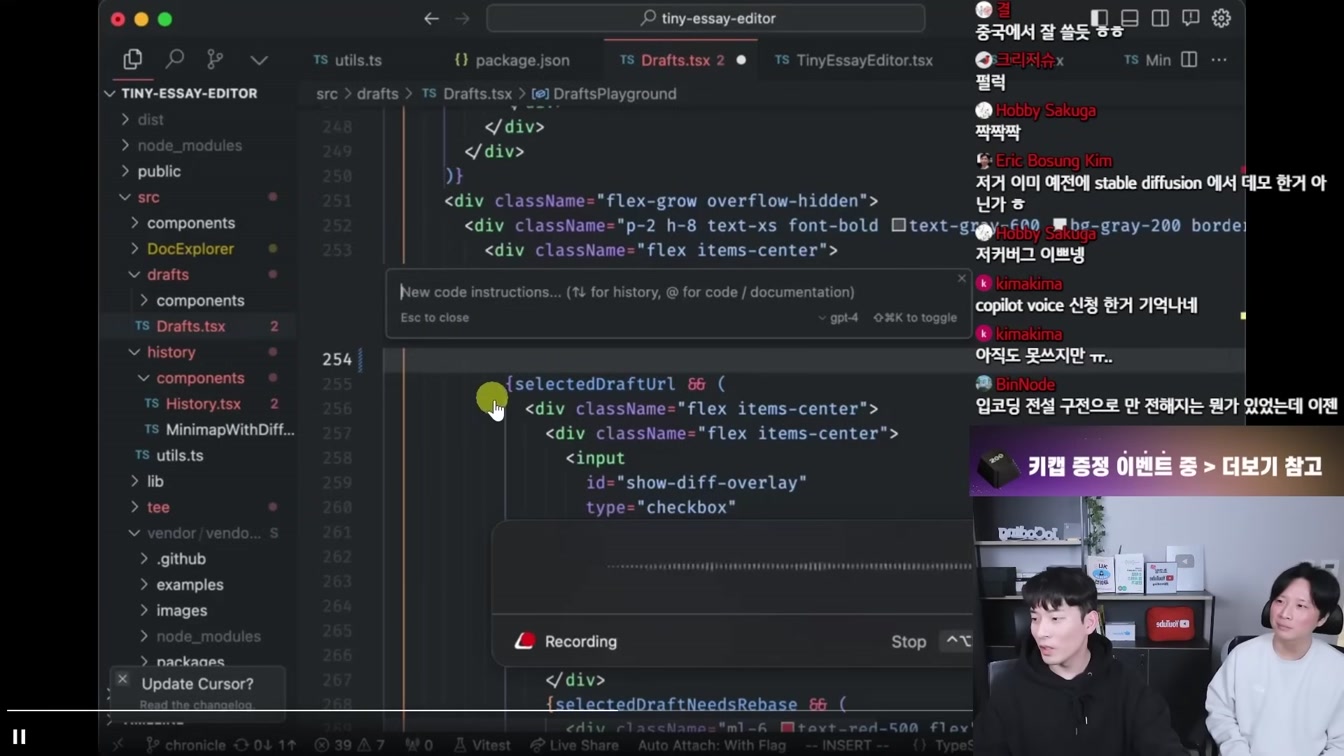
Task: Toggle bottom panel layout icon
Action: pyautogui.click(x=1130, y=18)
